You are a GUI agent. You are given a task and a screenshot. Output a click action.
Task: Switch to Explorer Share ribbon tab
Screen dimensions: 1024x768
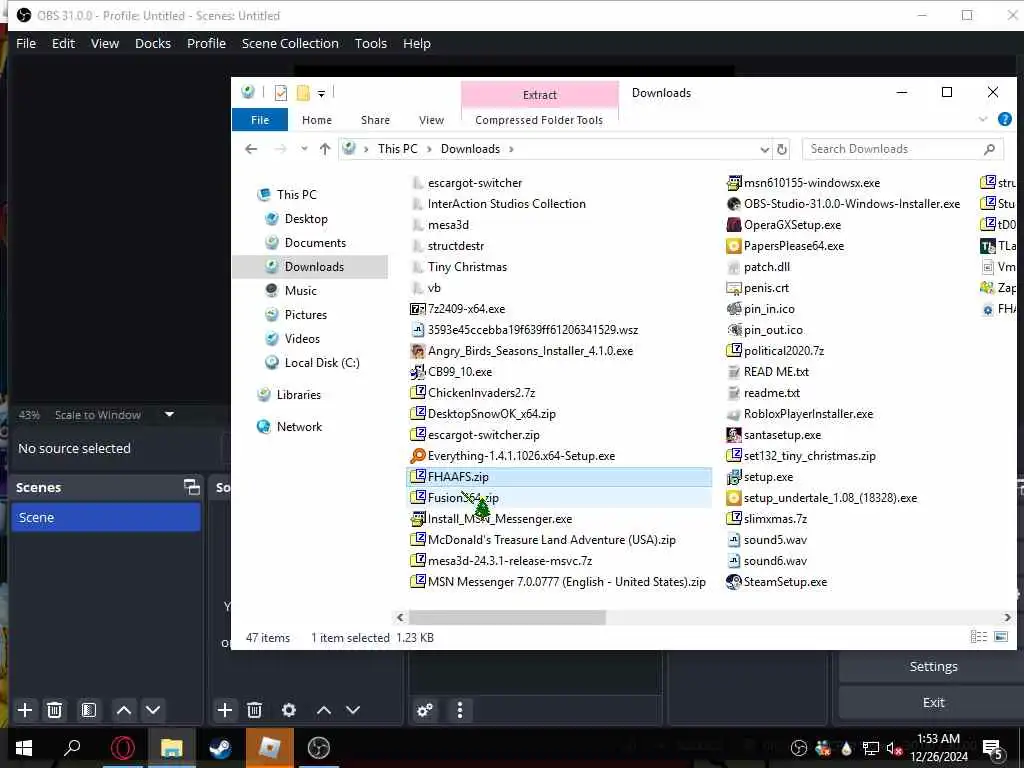(376, 120)
